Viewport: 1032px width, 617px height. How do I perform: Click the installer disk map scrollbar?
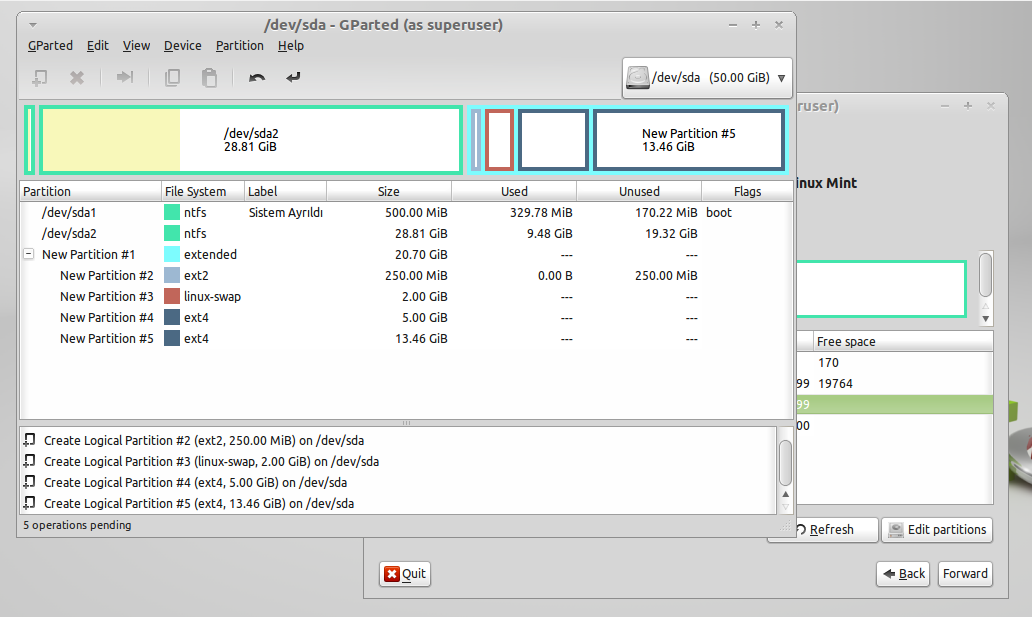pos(985,275)
